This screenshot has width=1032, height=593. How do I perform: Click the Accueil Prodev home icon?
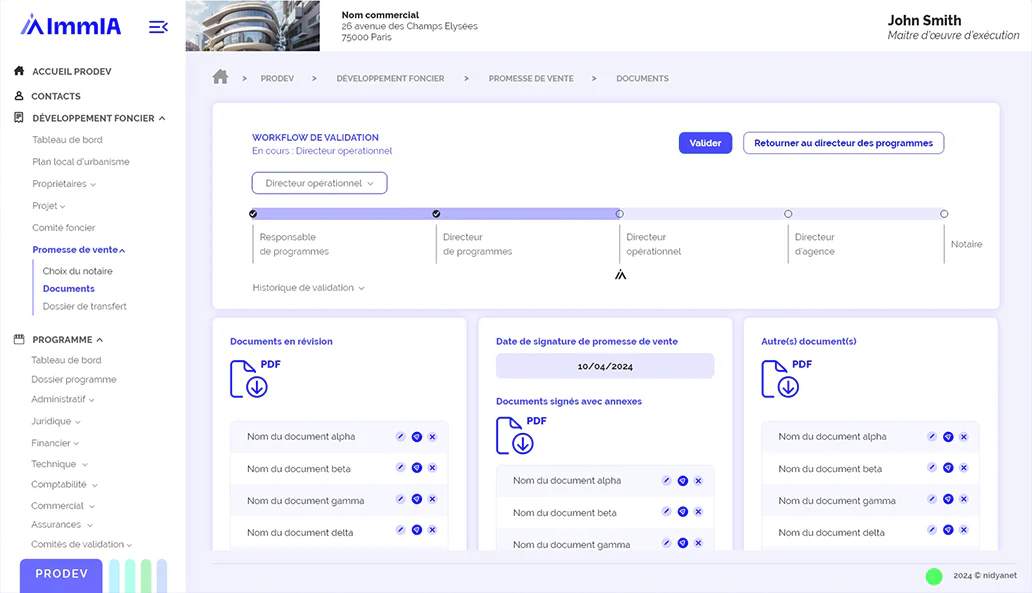point(19,70)
